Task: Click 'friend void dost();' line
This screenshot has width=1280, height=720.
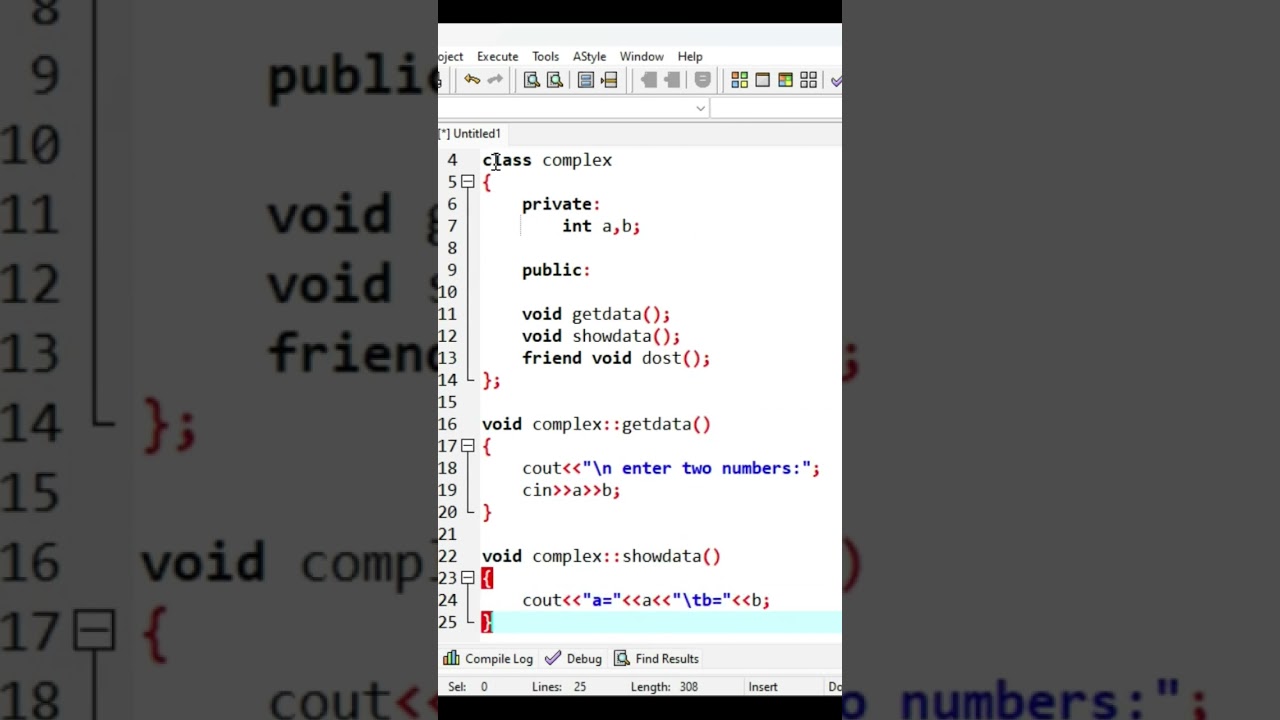Action: click(616, 358)
